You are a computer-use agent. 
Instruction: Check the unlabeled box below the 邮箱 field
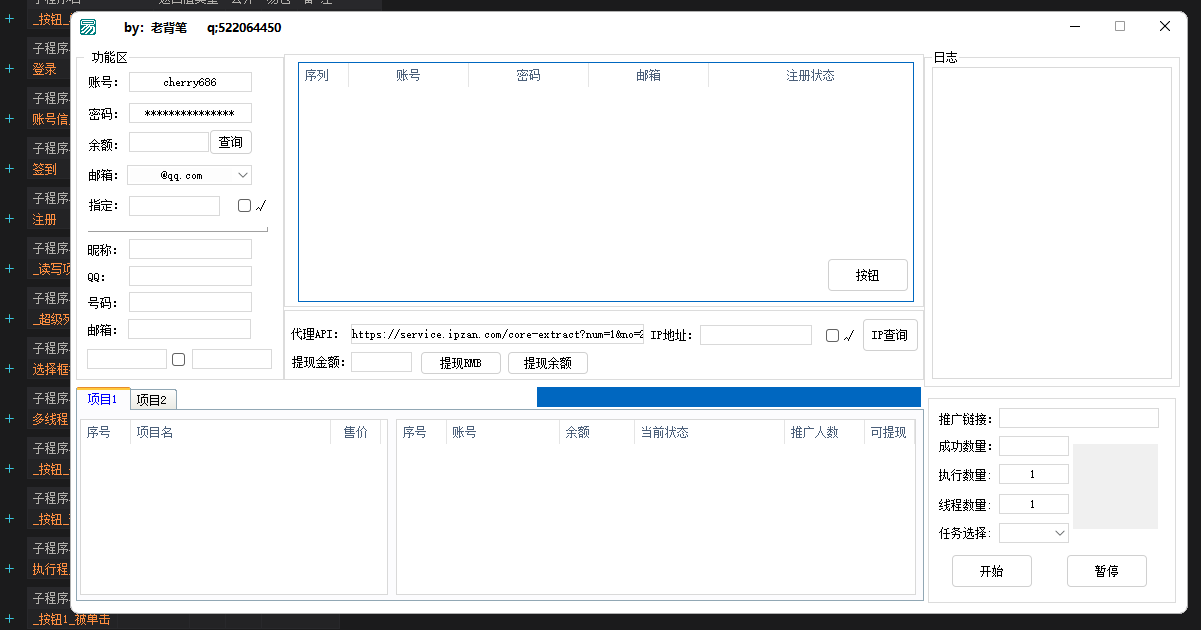[x=178, y=358]
